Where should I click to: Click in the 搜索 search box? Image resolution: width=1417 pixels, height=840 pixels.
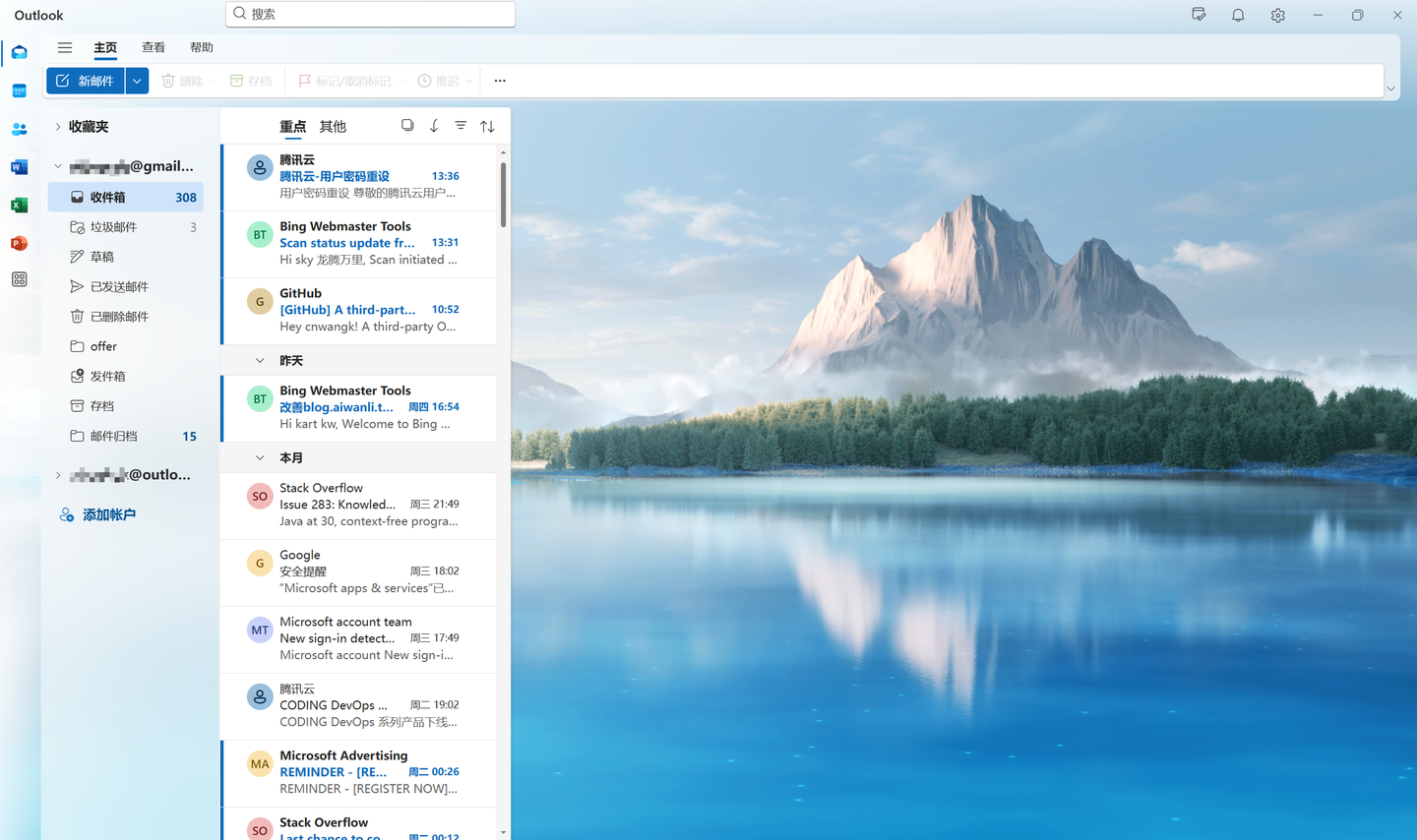click(x=370, y=14)
